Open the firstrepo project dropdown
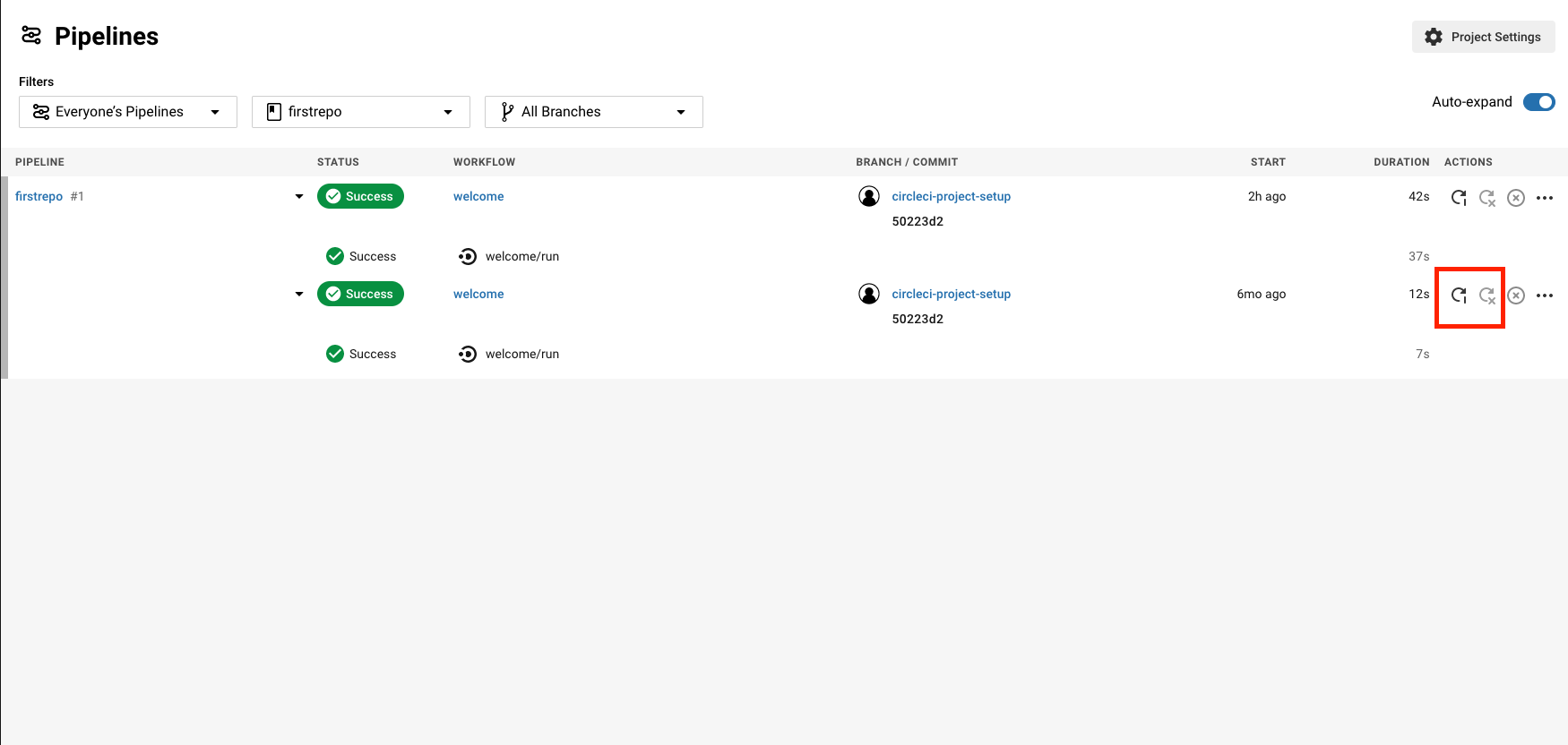 tap(360, 112)
